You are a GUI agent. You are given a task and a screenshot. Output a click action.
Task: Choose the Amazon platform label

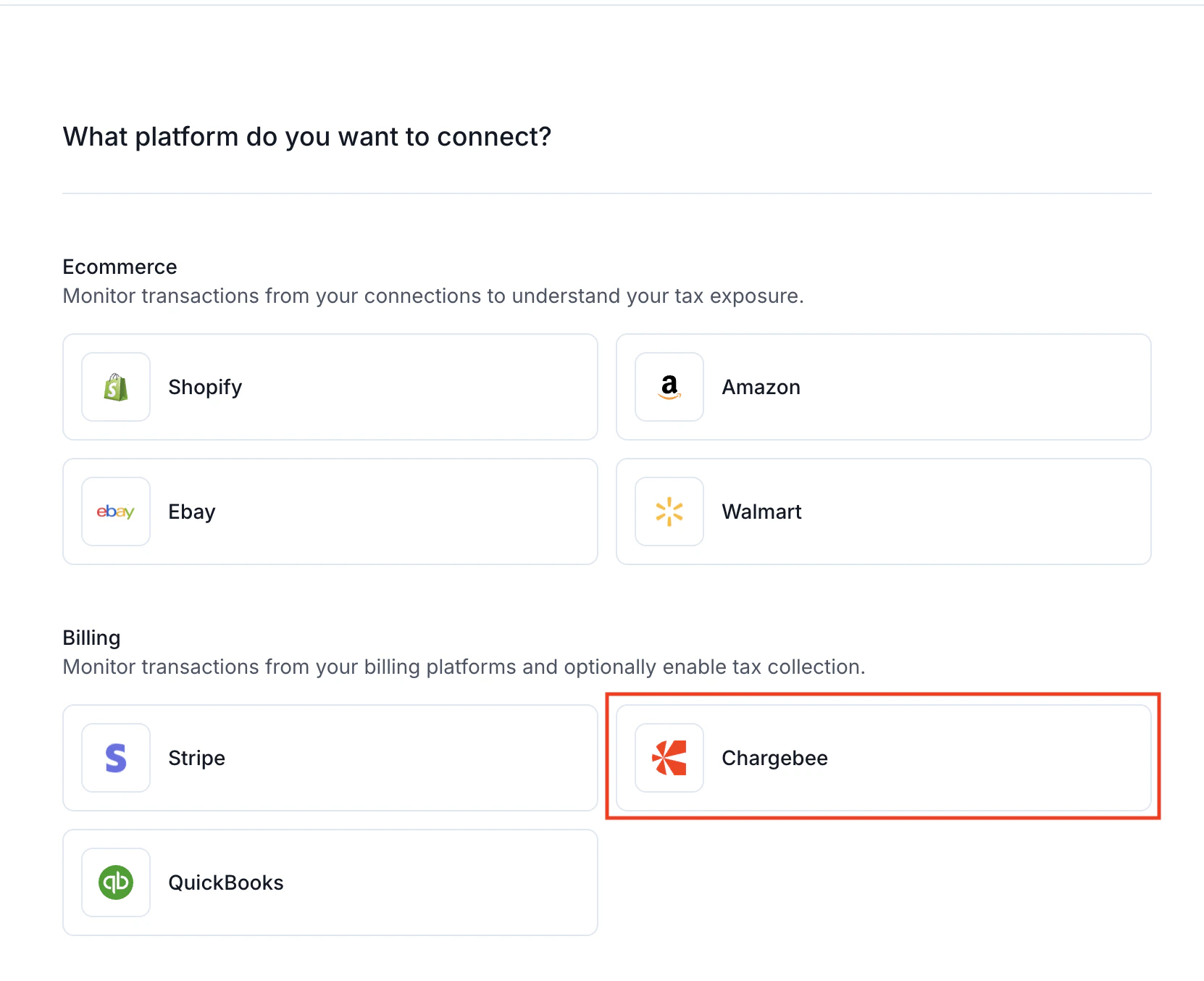[x=761, y=388]
